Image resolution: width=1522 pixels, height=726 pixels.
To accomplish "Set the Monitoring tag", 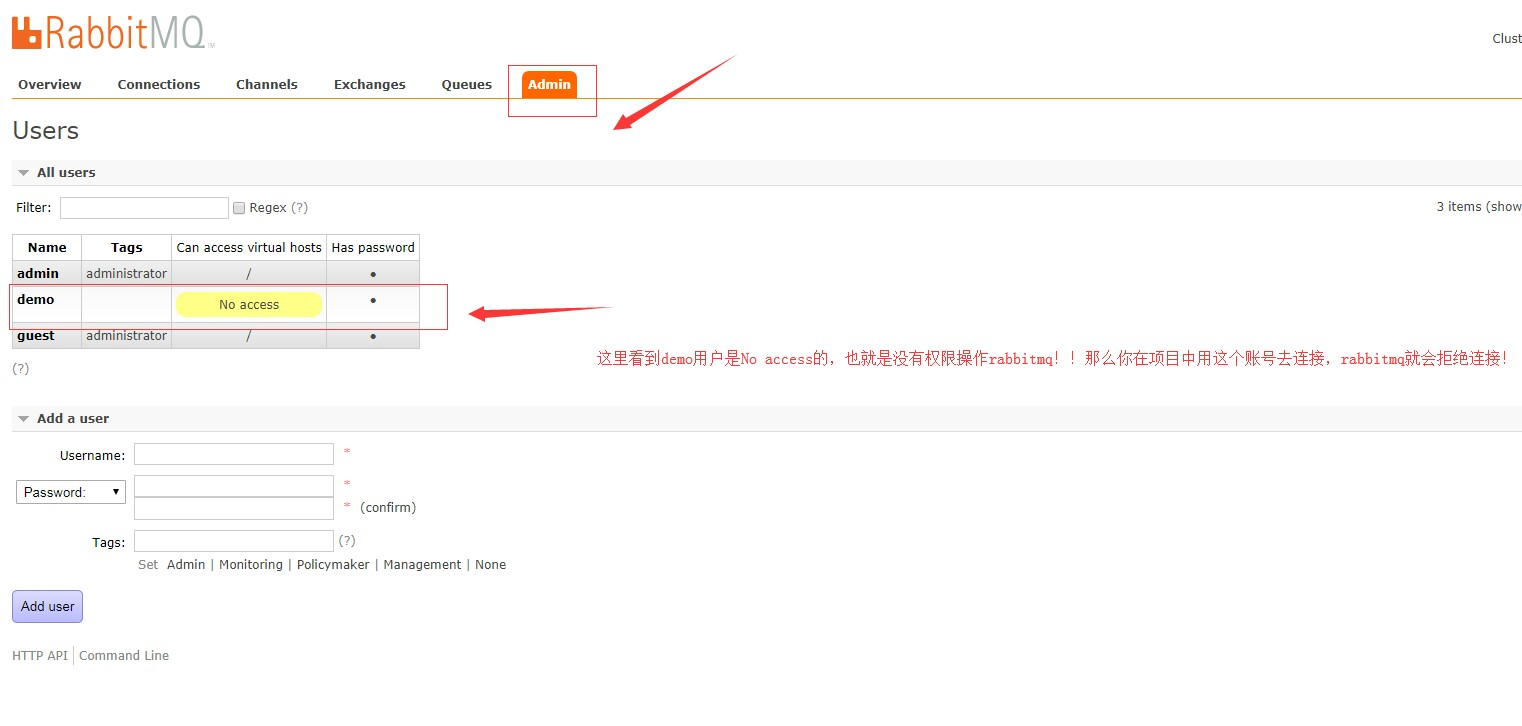I will [x=251, y=565].
